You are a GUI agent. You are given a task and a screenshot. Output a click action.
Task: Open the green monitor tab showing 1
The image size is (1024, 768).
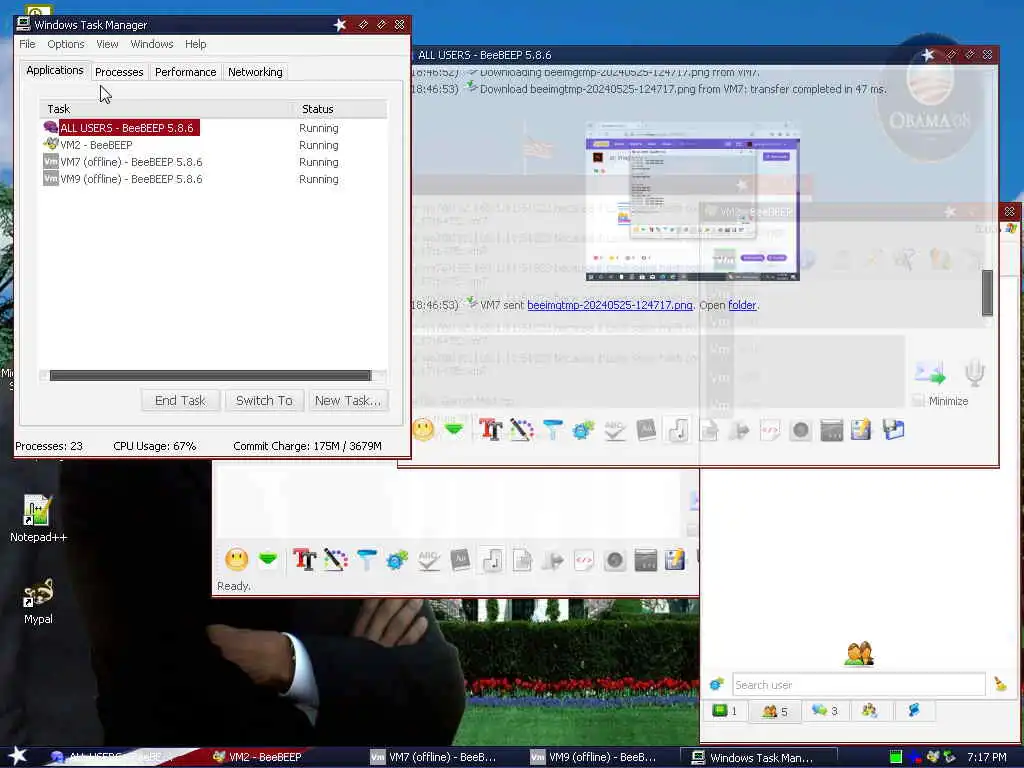click(725, 711)
